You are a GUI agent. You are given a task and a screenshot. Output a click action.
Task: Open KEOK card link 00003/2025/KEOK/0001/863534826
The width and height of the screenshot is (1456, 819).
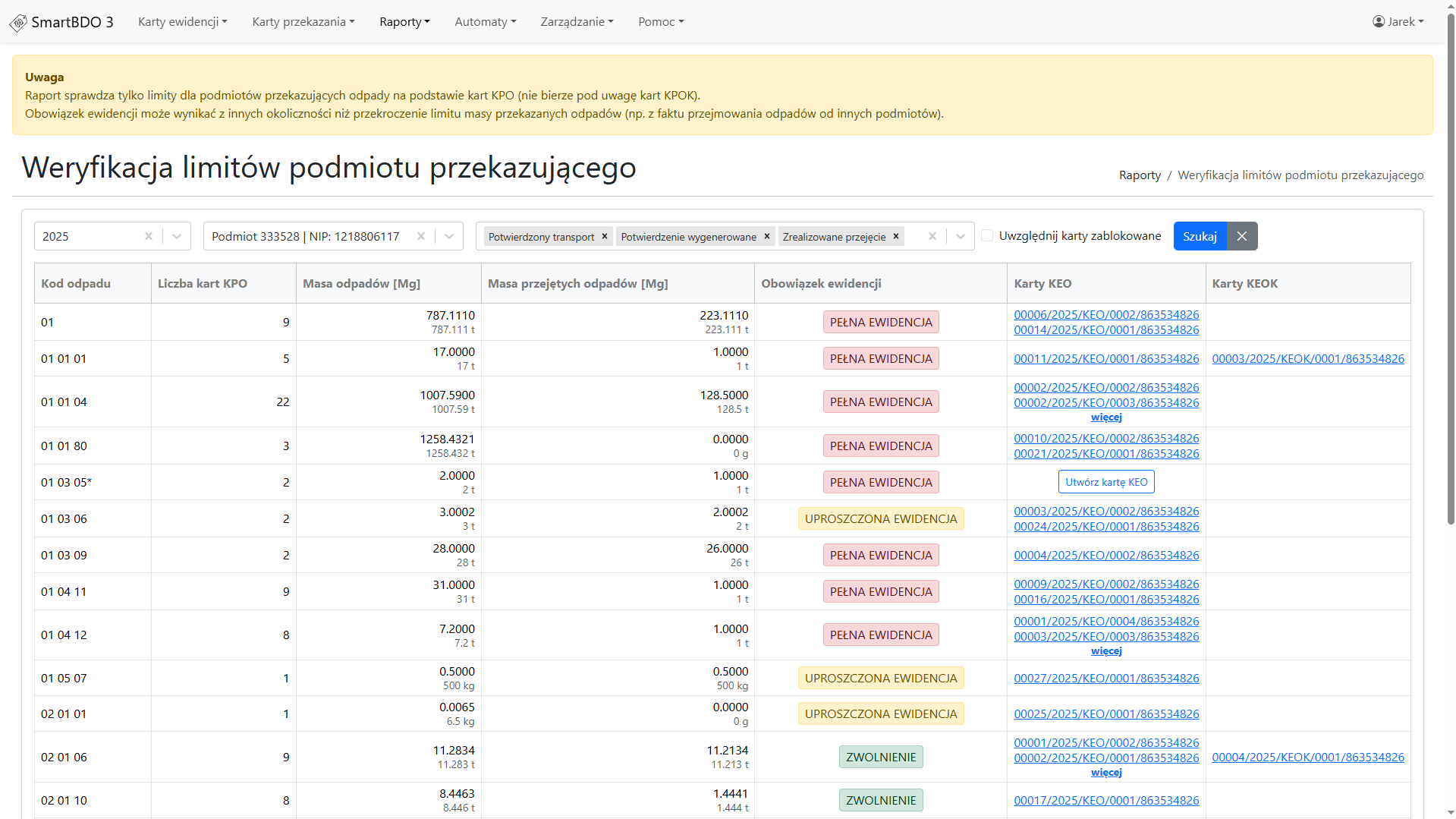[1308, 359]
